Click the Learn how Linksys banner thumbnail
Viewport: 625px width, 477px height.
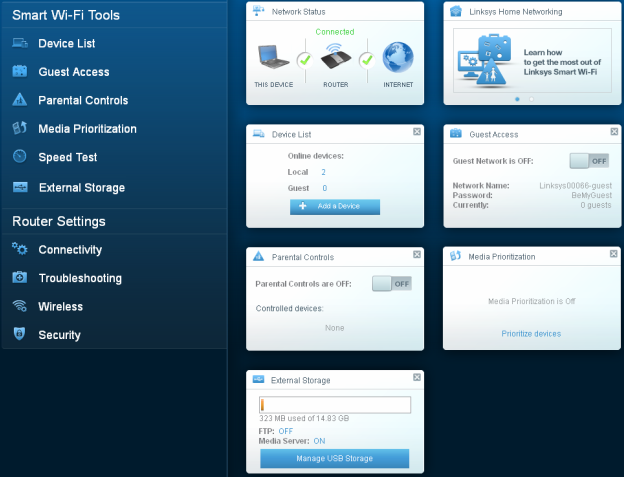tap(532, 60)
